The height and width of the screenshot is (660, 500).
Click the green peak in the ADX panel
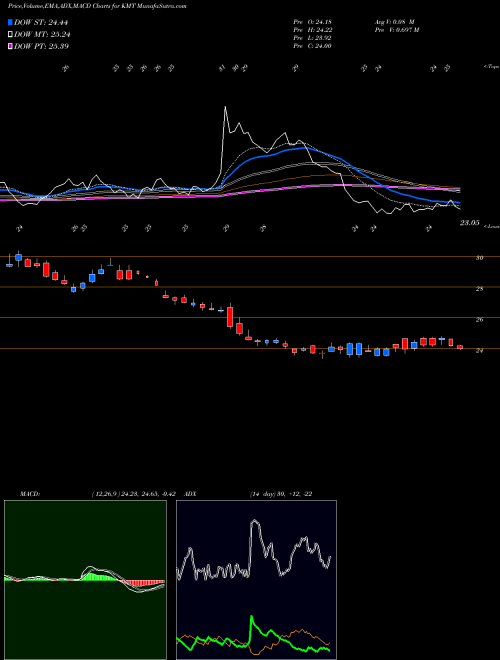pyautogui.click(x=252, y=617)
